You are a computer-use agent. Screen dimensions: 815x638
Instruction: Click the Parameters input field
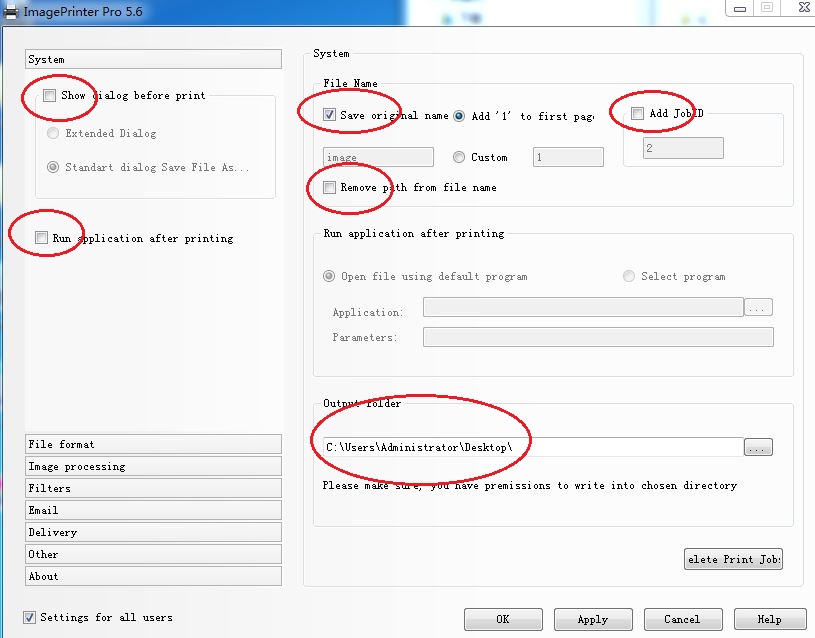tap(598, 337)
